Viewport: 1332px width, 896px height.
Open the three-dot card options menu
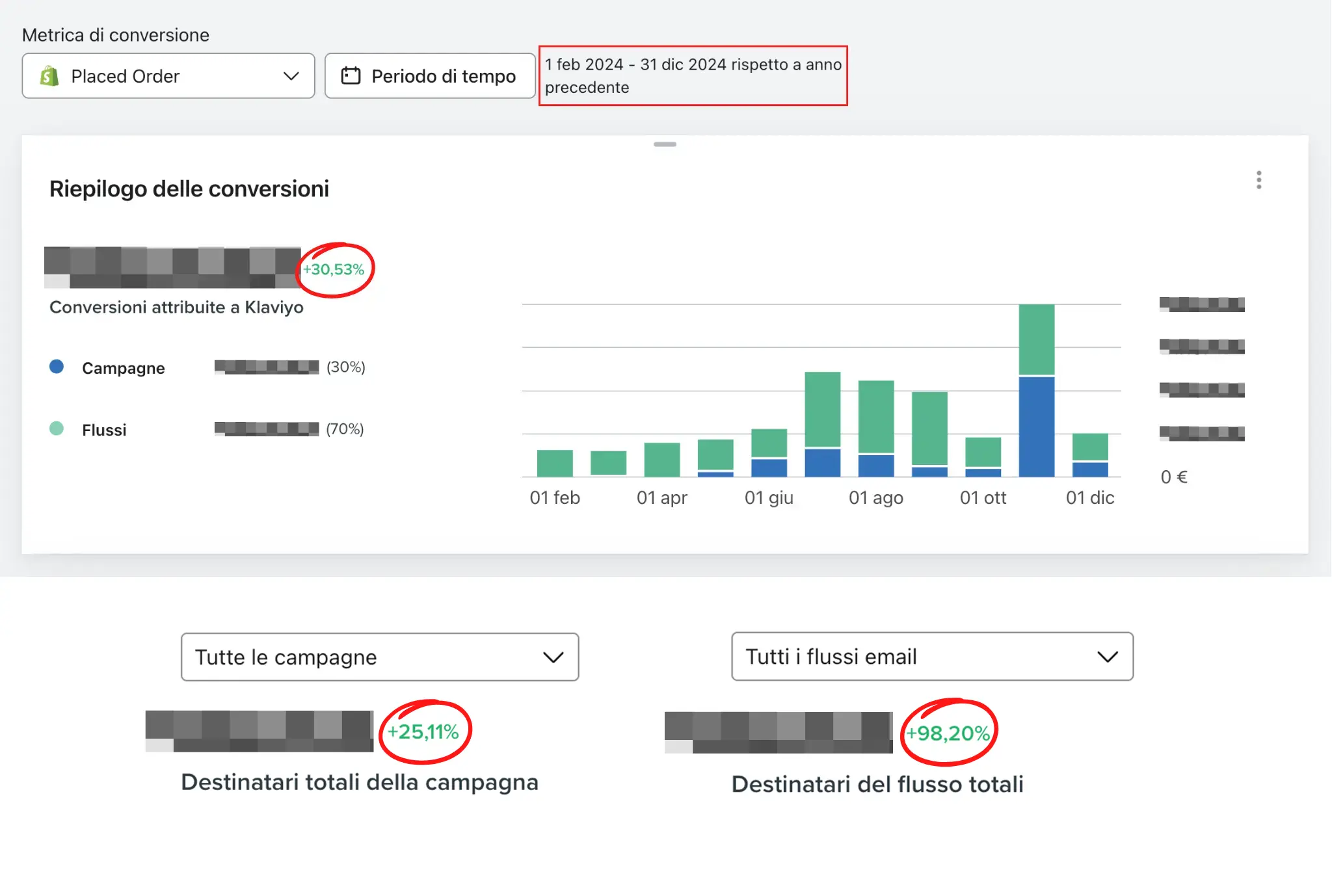point(1259,180)
